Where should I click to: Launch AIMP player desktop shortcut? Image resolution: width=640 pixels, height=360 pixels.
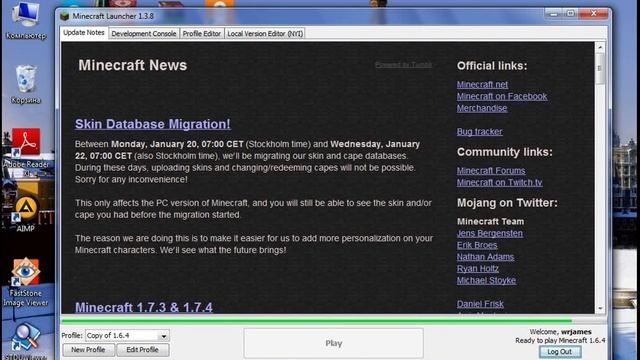(26, 214)
